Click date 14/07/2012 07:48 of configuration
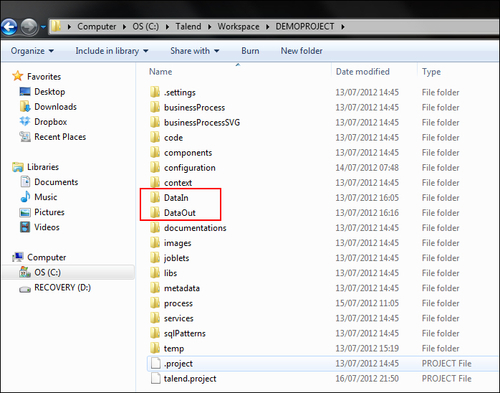500x393 pixels. [367, 167]
